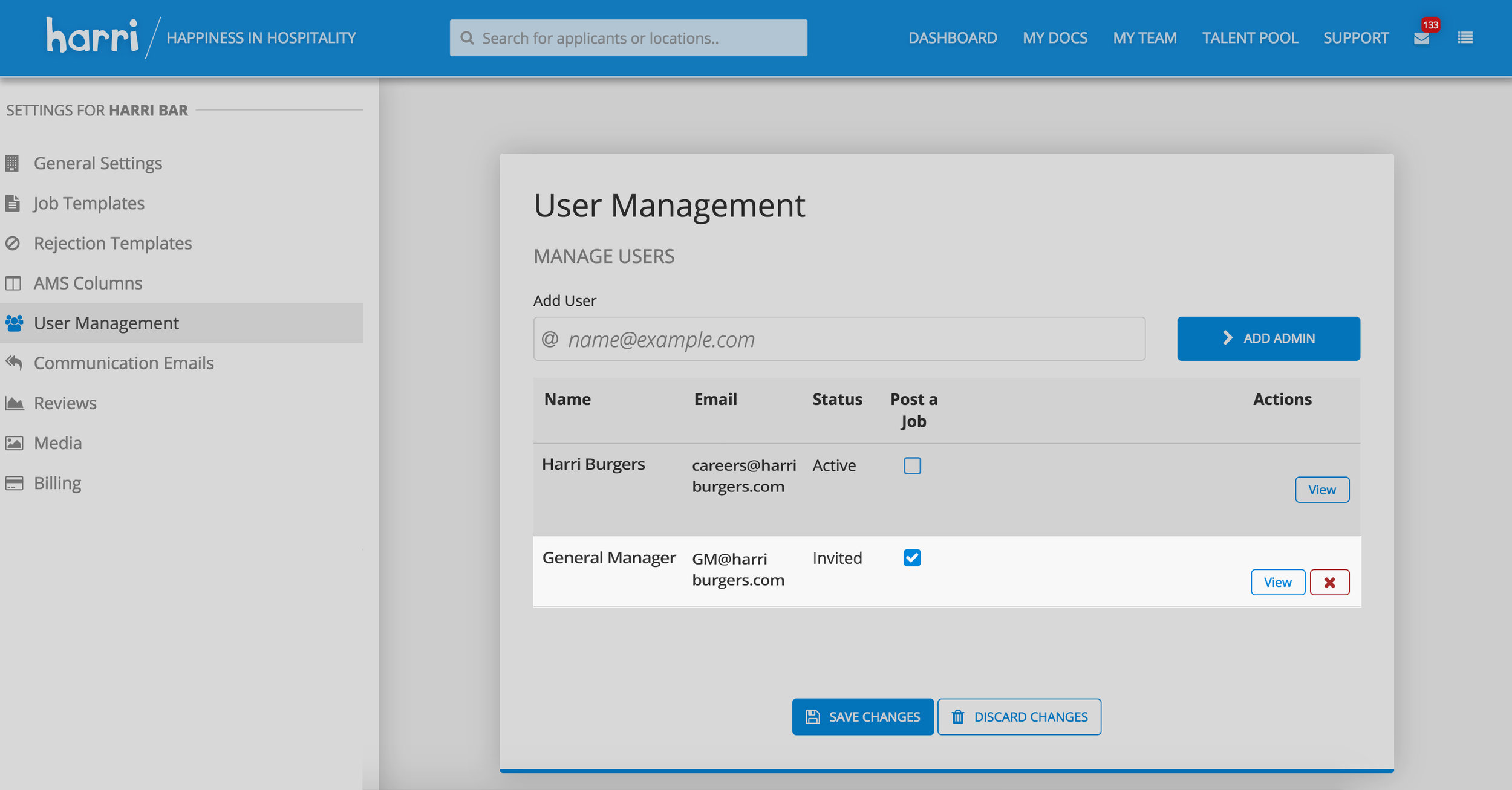Click the ADD ADMIN button
This screenshot has width=1512, height=790.
(1268, 338)
